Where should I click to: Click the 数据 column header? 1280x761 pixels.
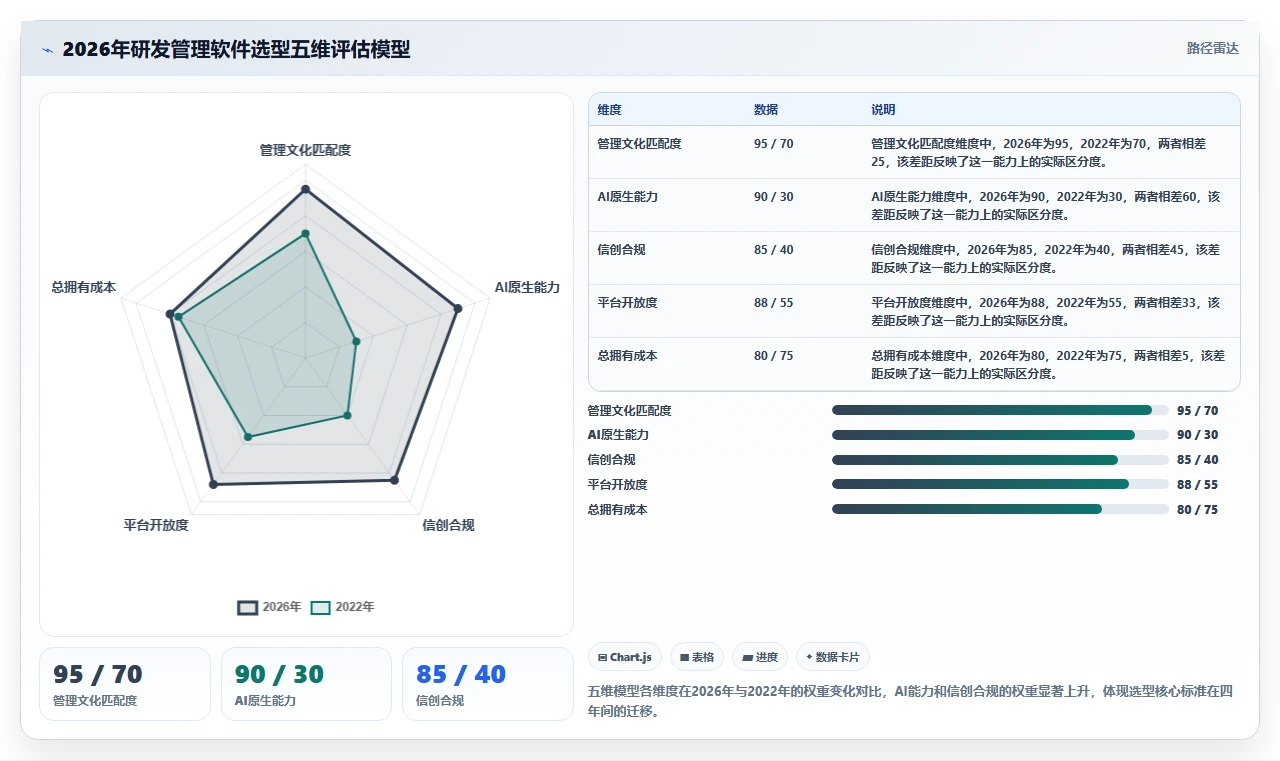[766, 110]
